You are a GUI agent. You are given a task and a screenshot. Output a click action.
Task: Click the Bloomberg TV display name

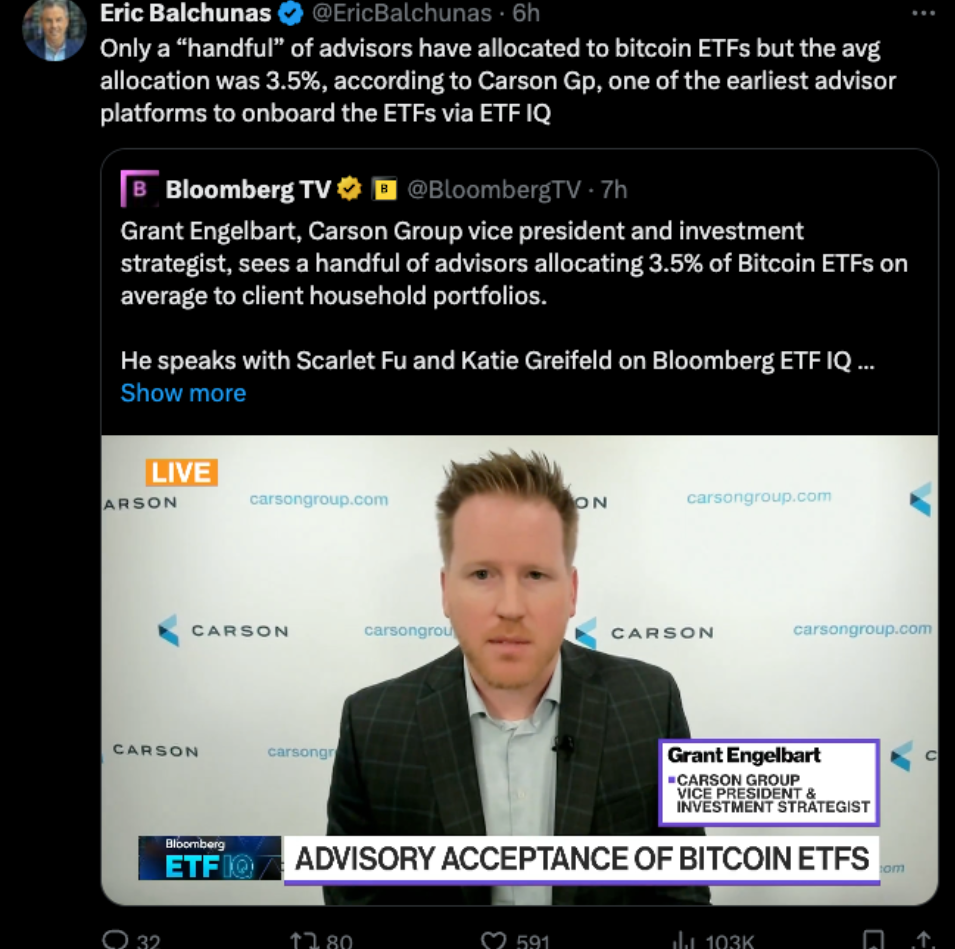click(x=248, y=189)
